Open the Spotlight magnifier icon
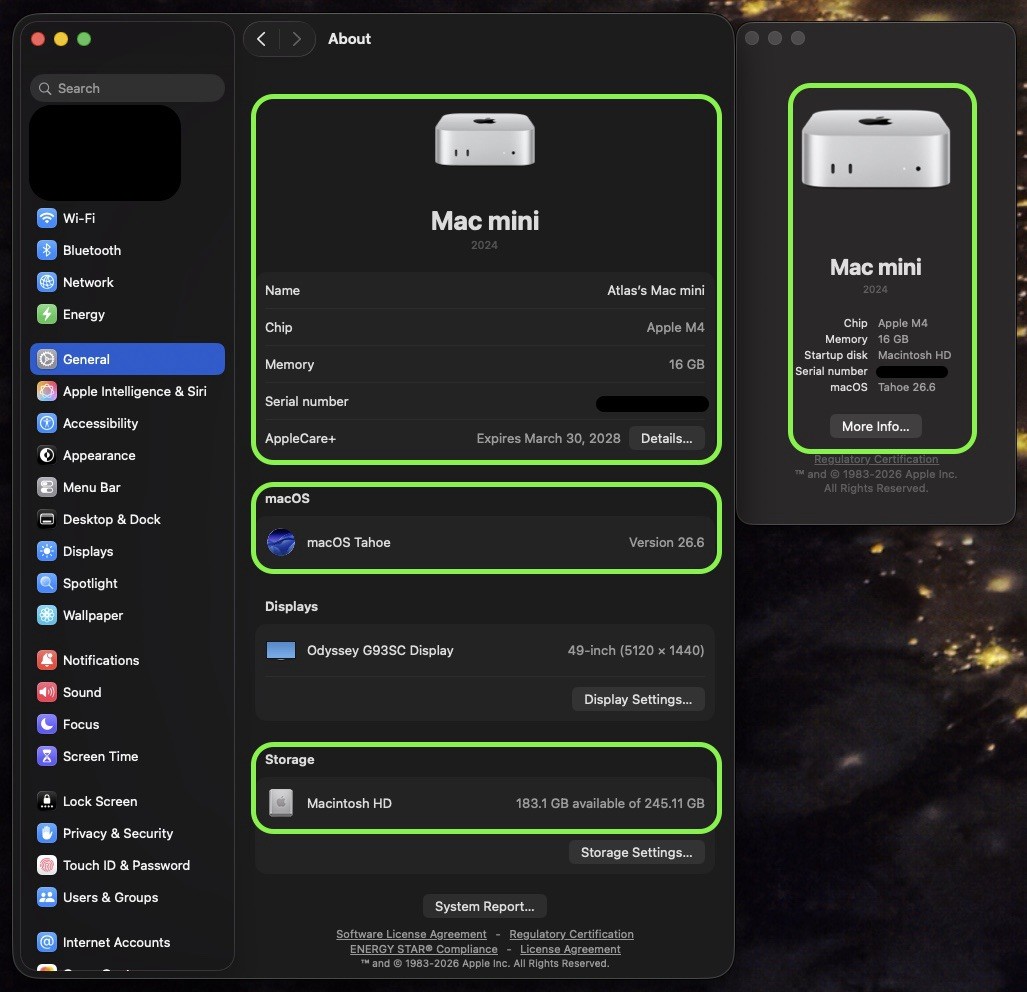This screenshot has height=992, width=1027. 47,583
